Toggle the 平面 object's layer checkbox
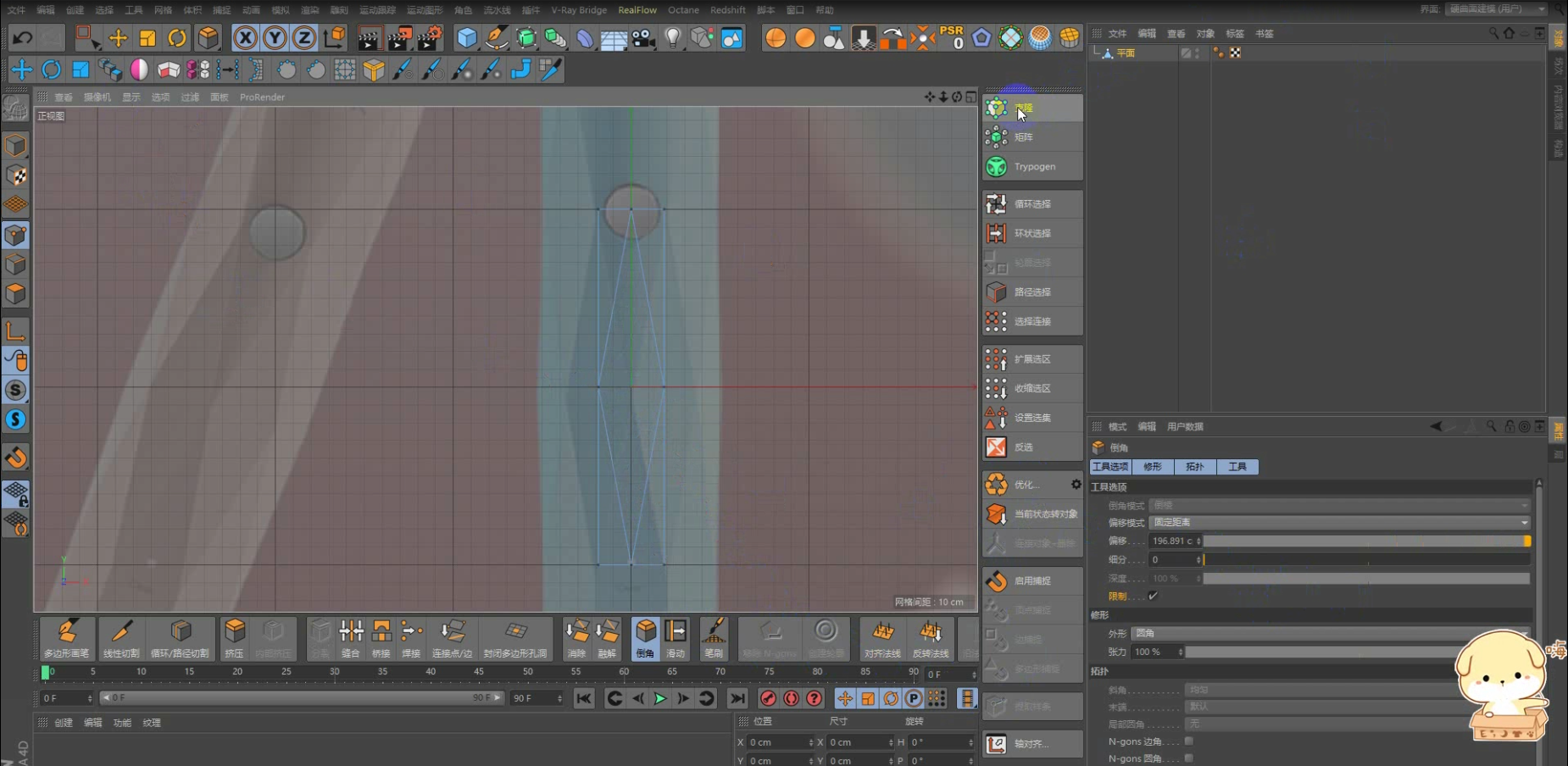1568x766 pixels. pos(1186,53)
